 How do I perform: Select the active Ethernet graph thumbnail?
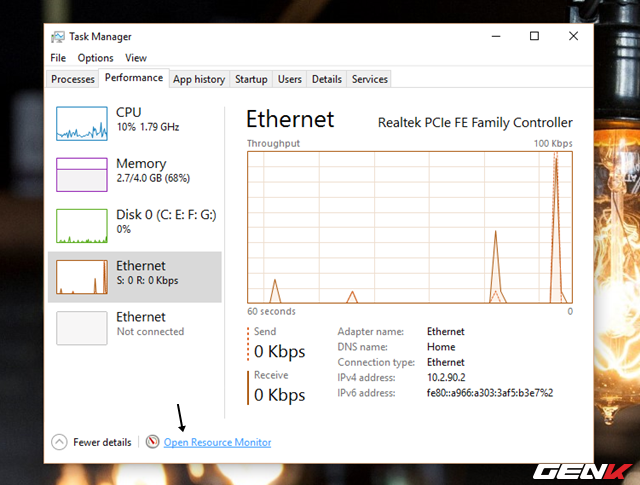pos(82,277)
